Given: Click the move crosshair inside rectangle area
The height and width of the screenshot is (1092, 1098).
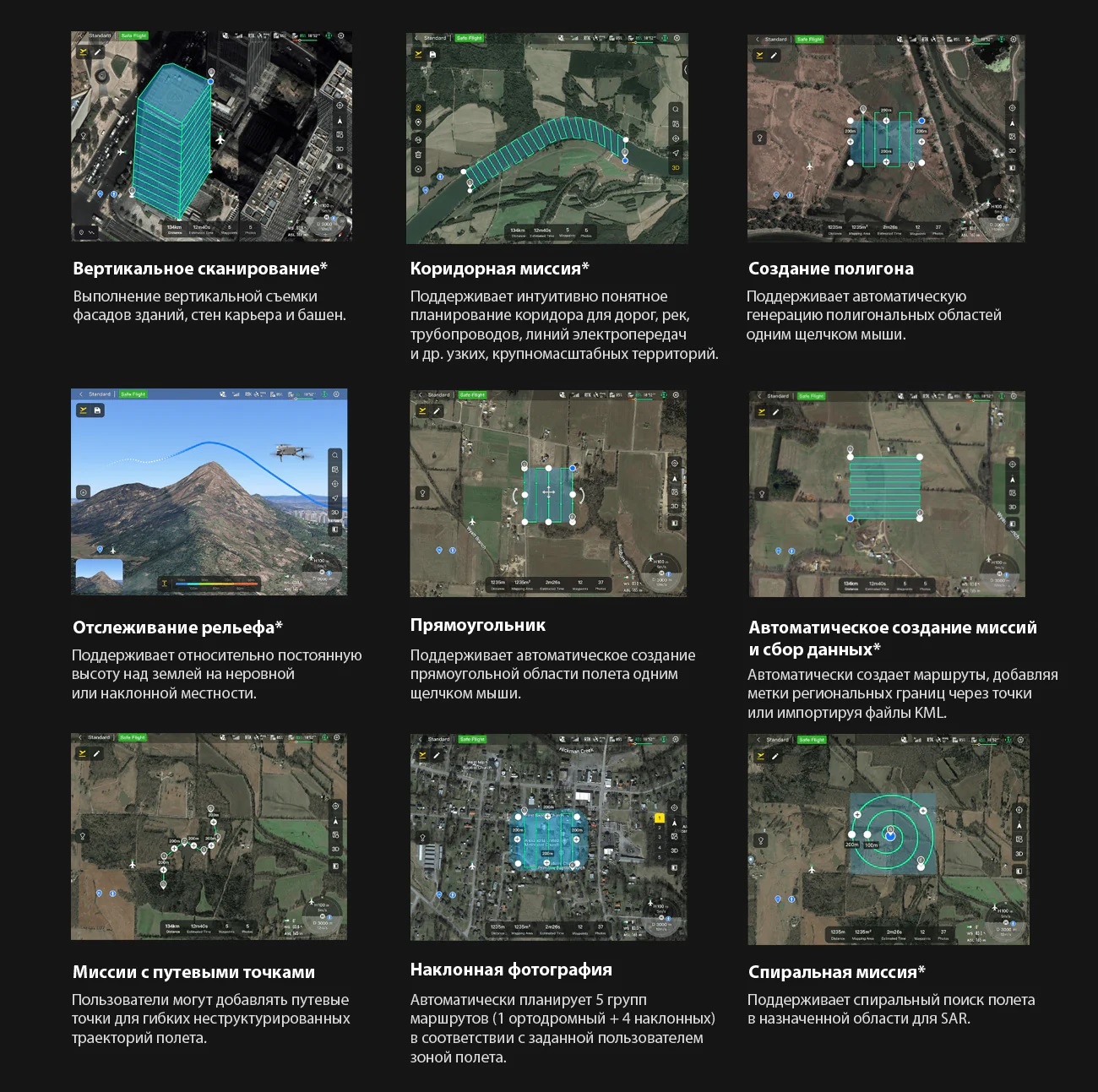Looking at the screenshot, I should pos(548,492).
